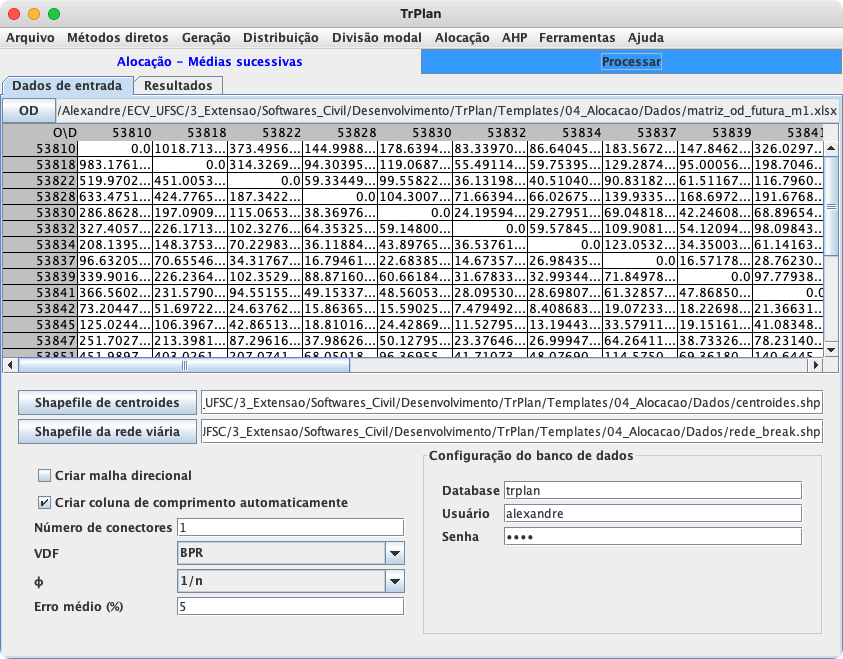The height and width of the screenshot is (659, 843).
Task: Select cell 36.53761... in row 53834
Action: tap(490, 245)
